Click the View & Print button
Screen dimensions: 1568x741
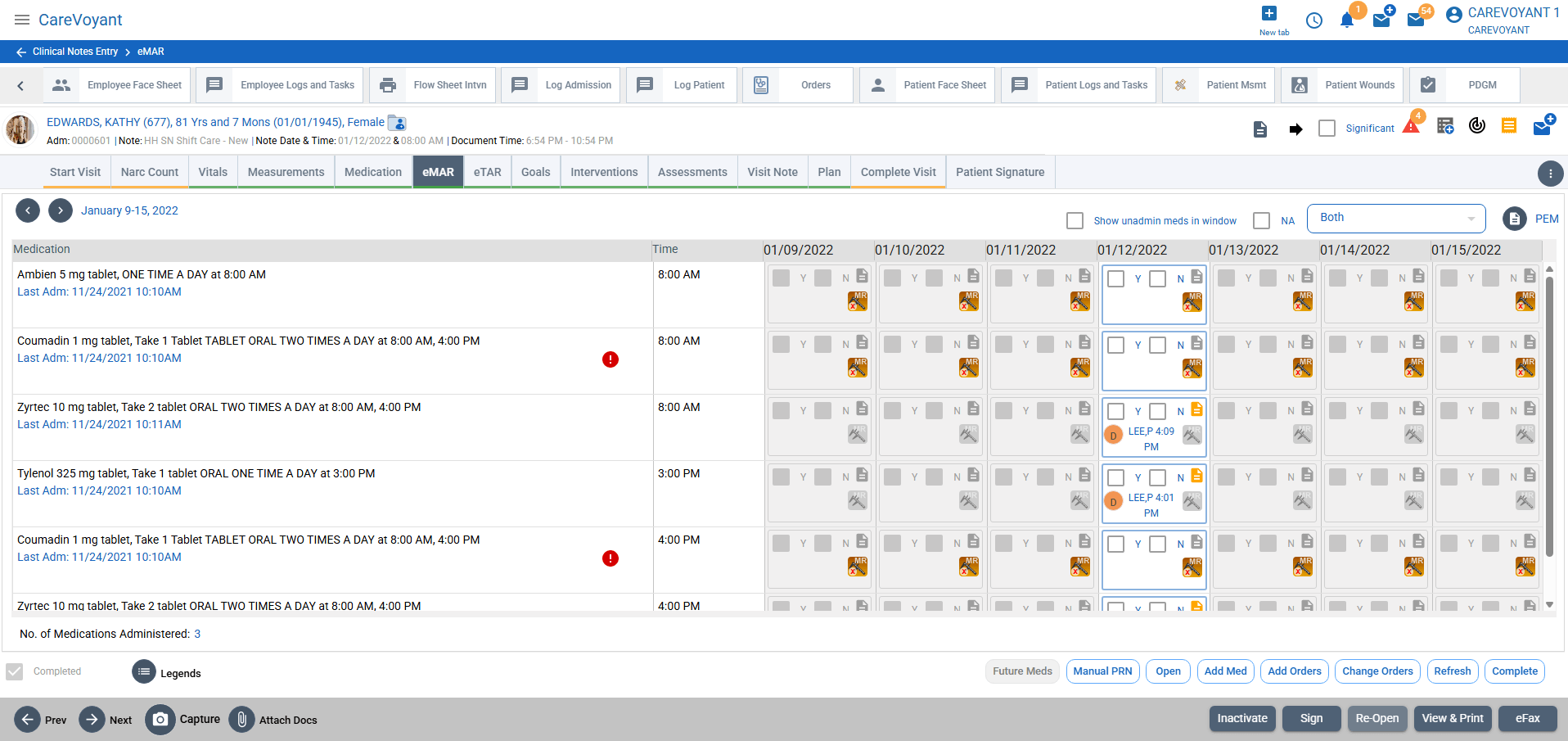tap(1453, 718)
